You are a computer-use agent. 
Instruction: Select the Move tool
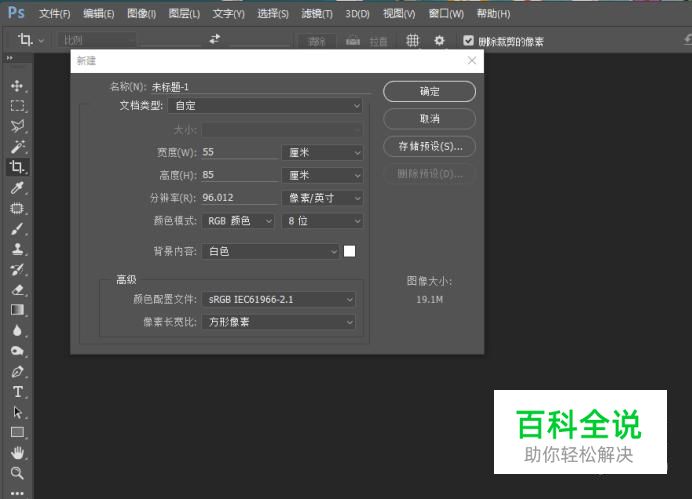click(x=17, y=86)
